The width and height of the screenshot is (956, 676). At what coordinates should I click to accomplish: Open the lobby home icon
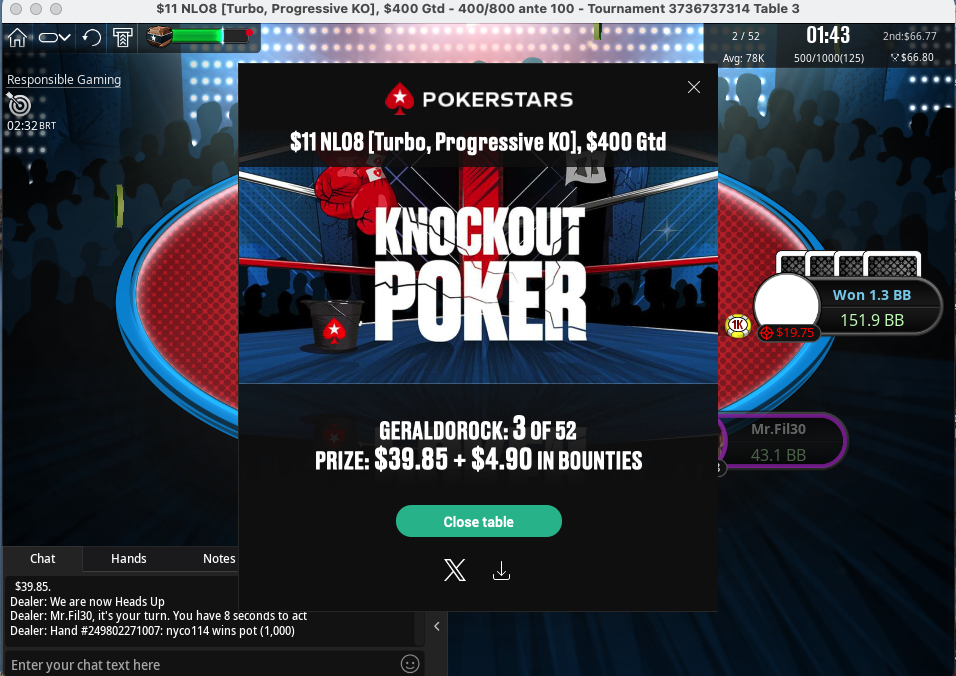point(17,38)
